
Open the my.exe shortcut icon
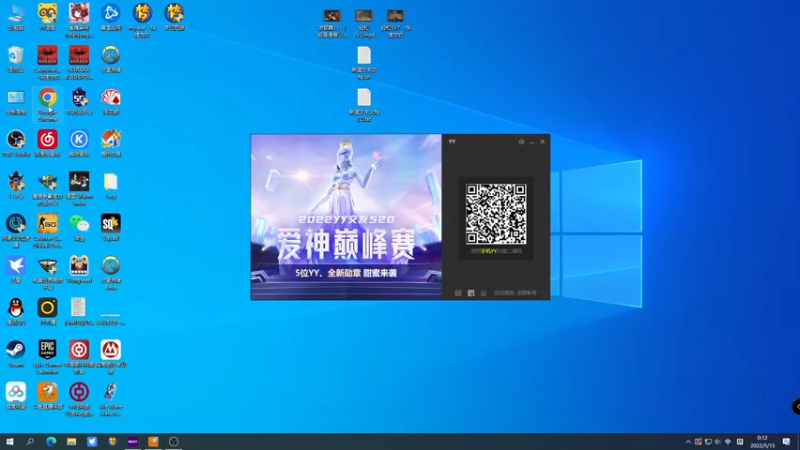pyautogui.click(x=142, y=20)
